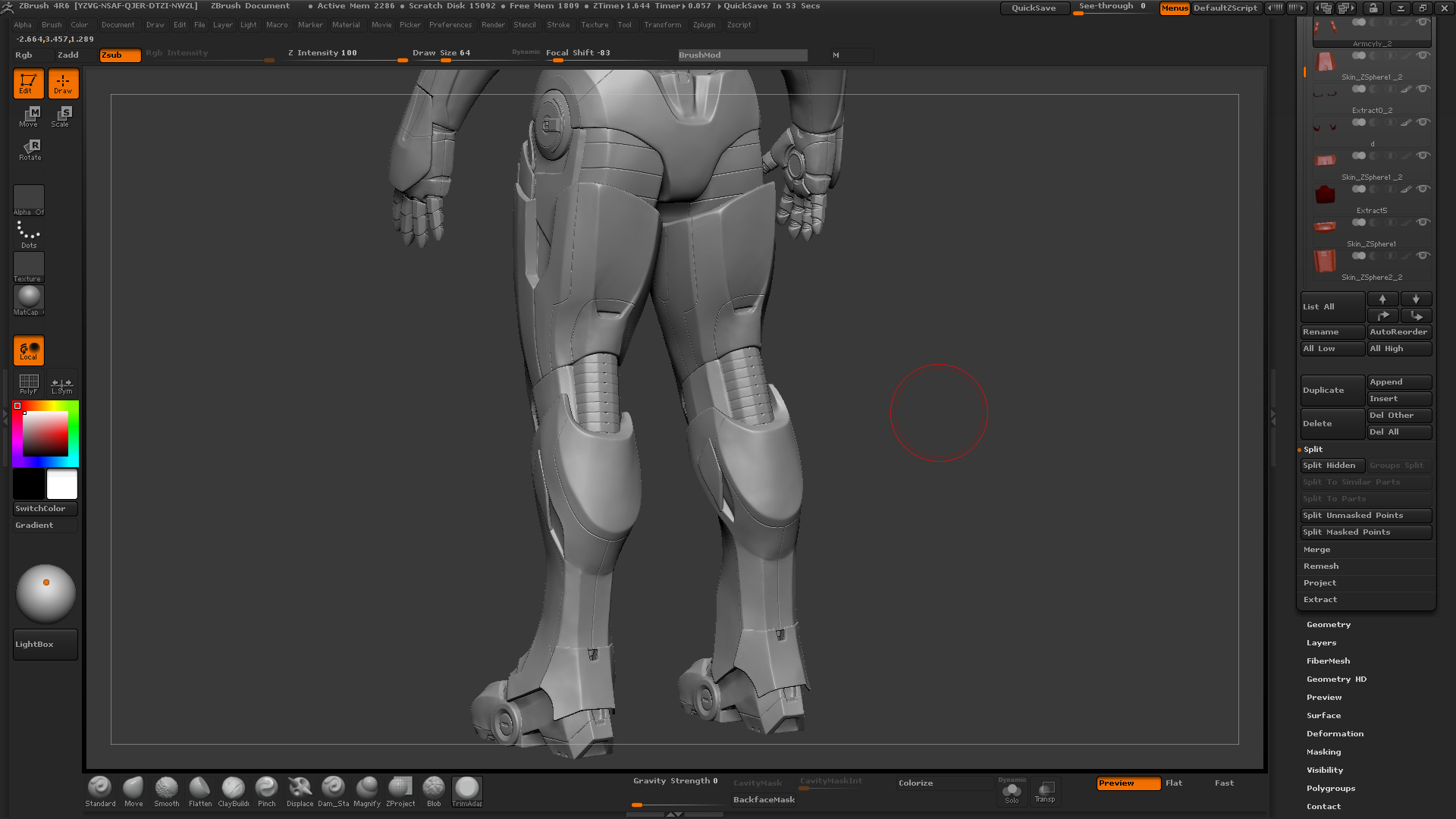Select the Dam_Standard brush

334,792
